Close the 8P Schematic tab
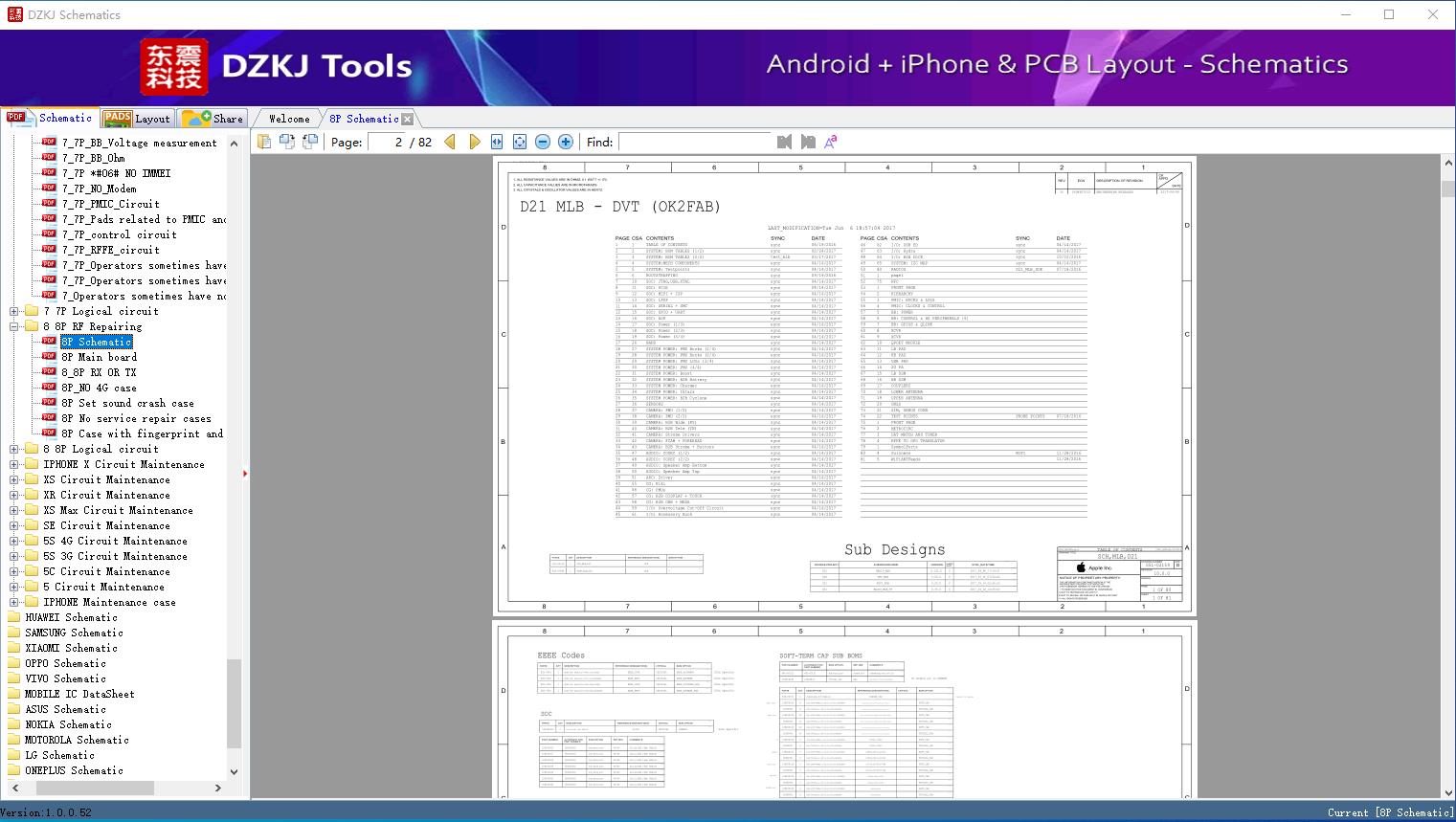Viewport: 1456px width, 822px height. 408,119
